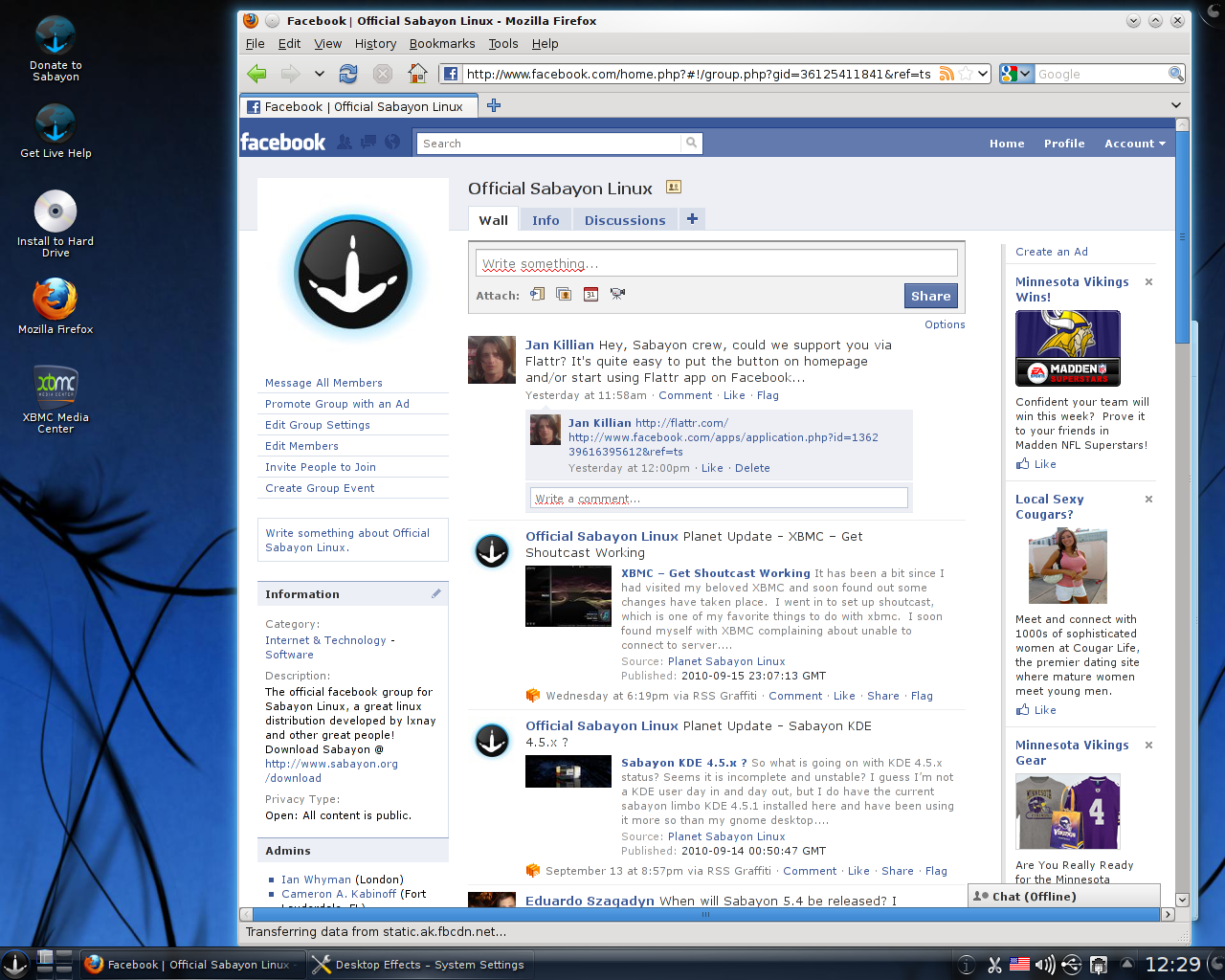Open the URL bar history dropdown arrow
Screen dimensions: 1225x980
point(983,74)
